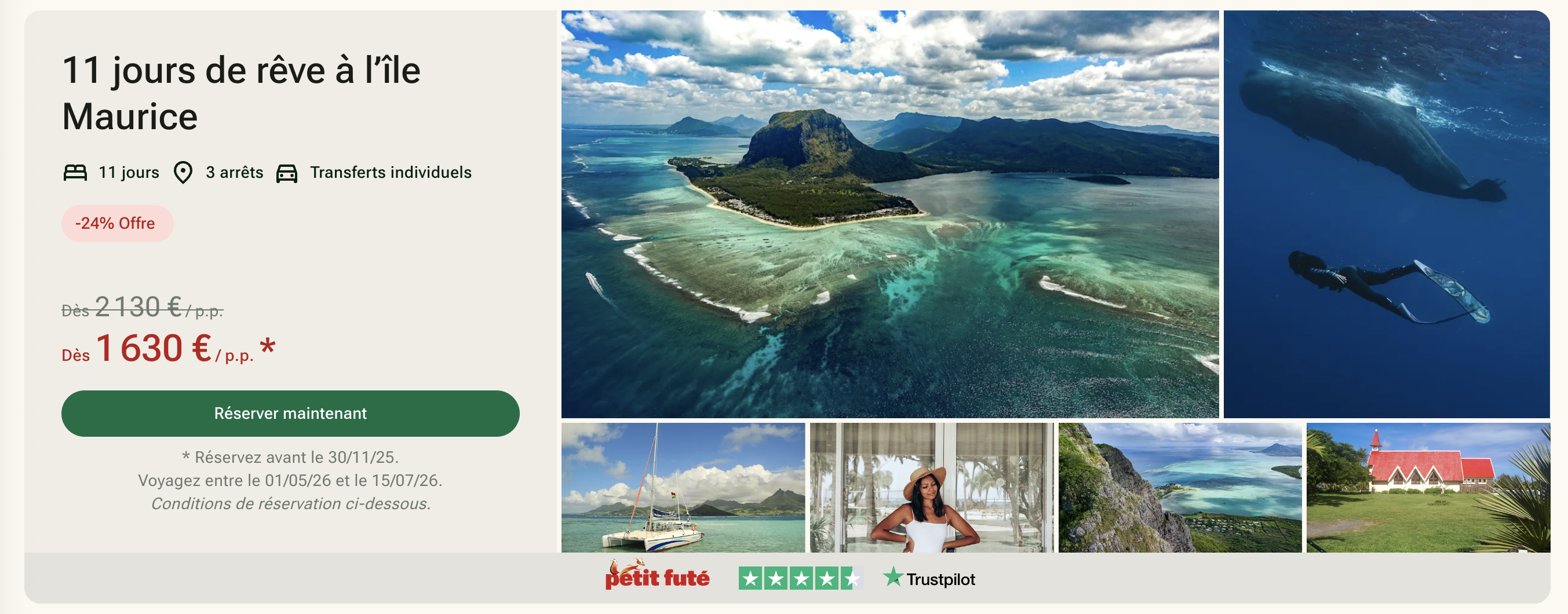The width and height of the screenshot is (1568, 614).
Task: Click the Trustpilot star logo
Action: 929,577
